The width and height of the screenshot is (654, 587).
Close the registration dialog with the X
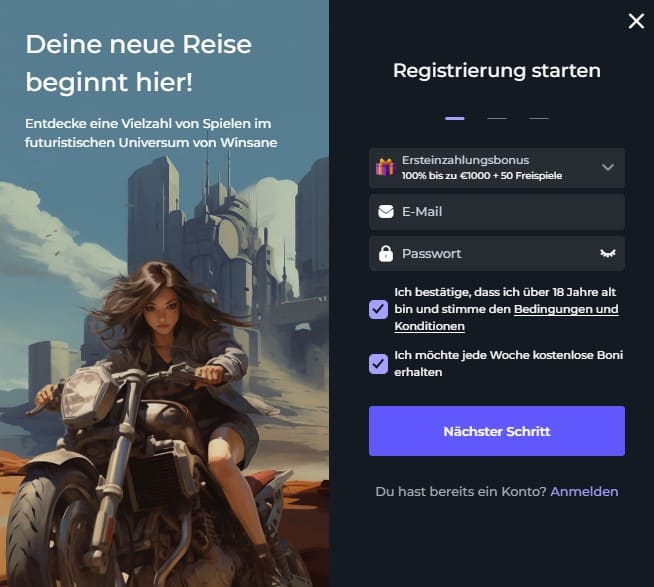636,21
